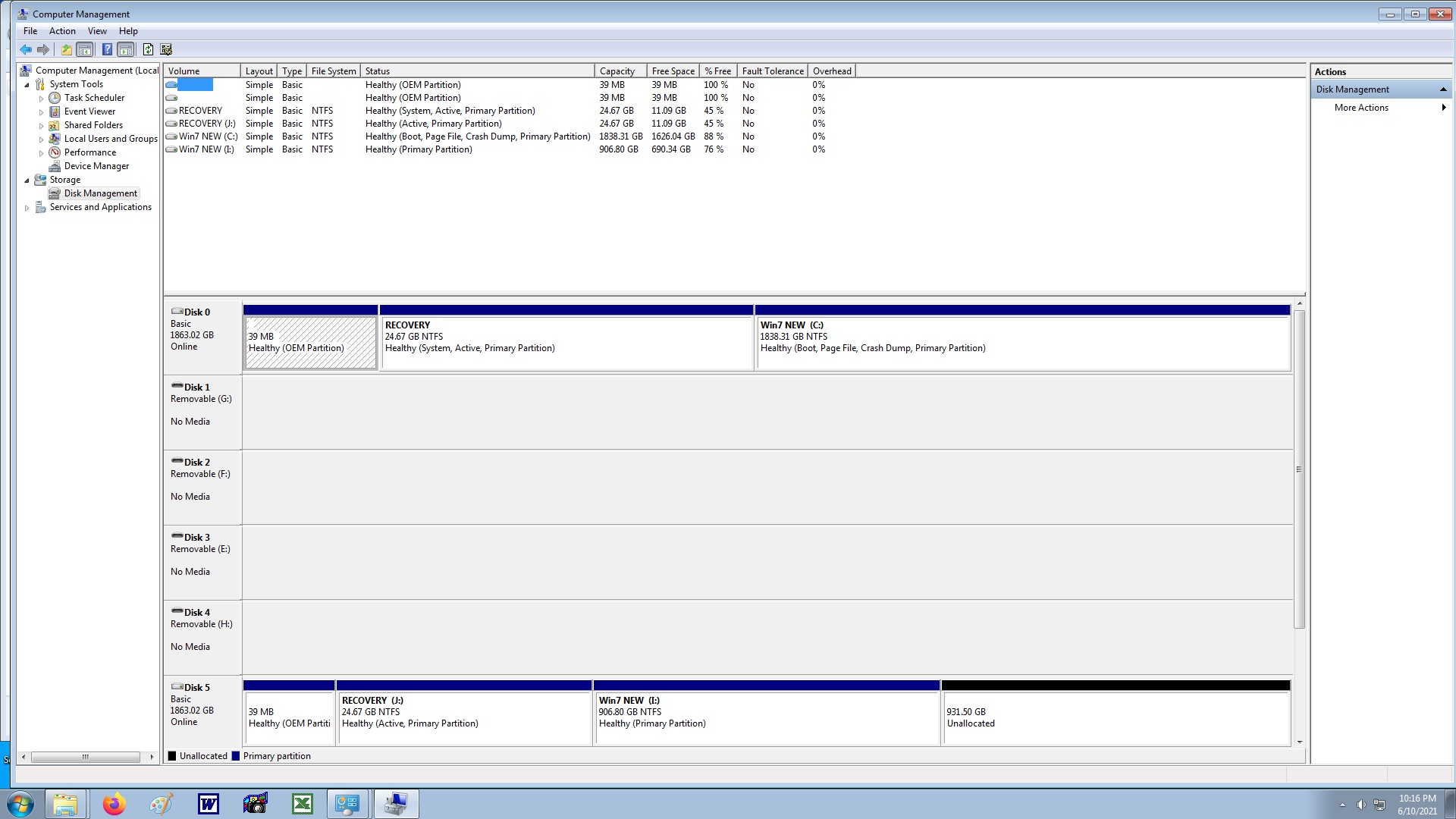Collapse the Disk Management actions section arrow
The height and width of the screenshot is (819, 1456).
(x=1443, y=89)
